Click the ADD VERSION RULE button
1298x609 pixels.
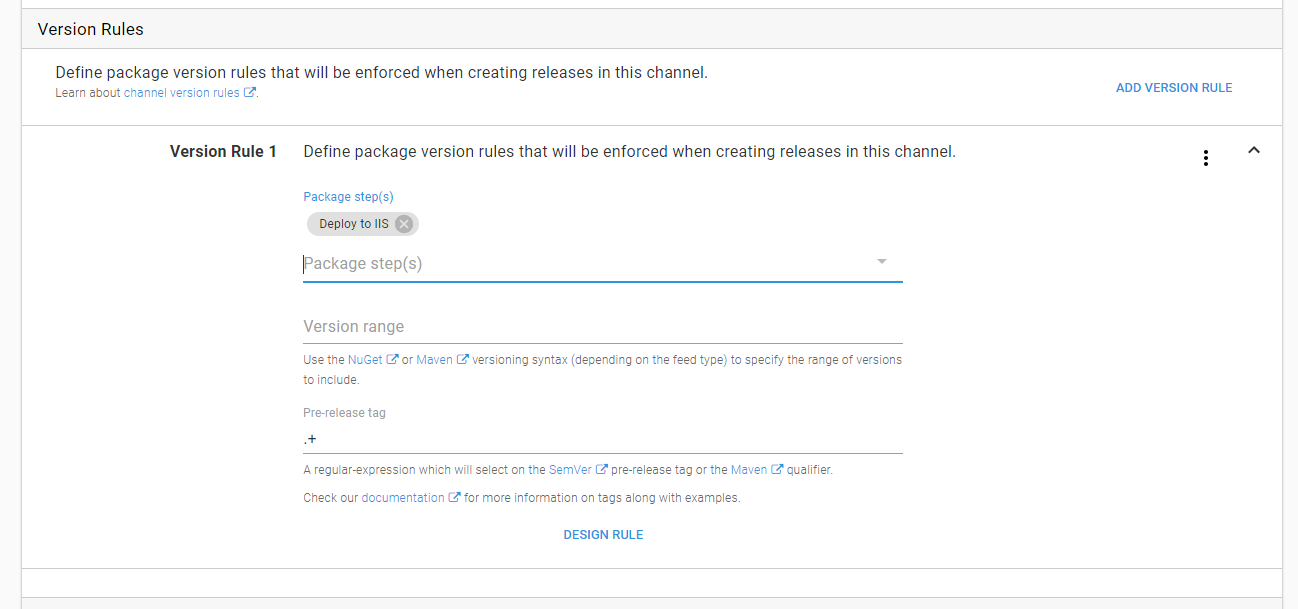click(1174, 88)
